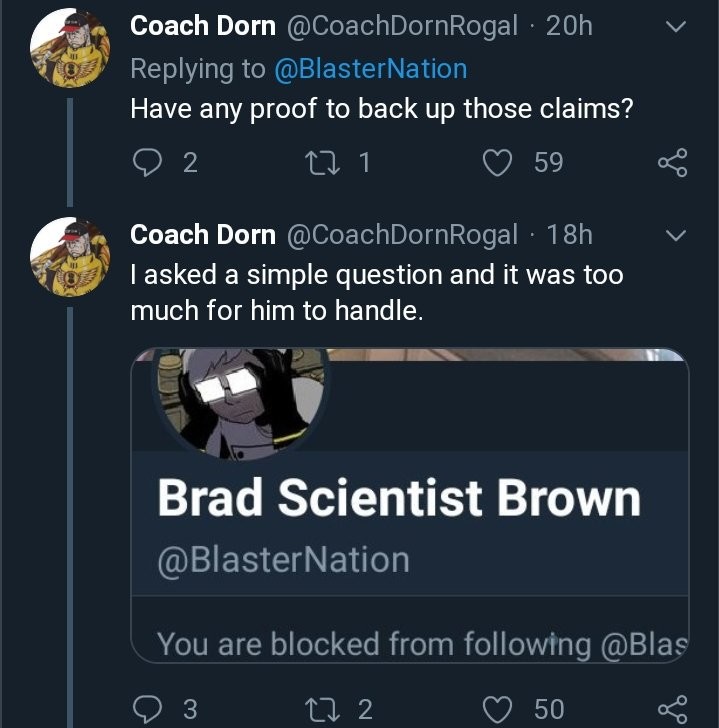Open the @BlasterNation mention link
Screen dimensions: 719x728
[x=371, y=69]
